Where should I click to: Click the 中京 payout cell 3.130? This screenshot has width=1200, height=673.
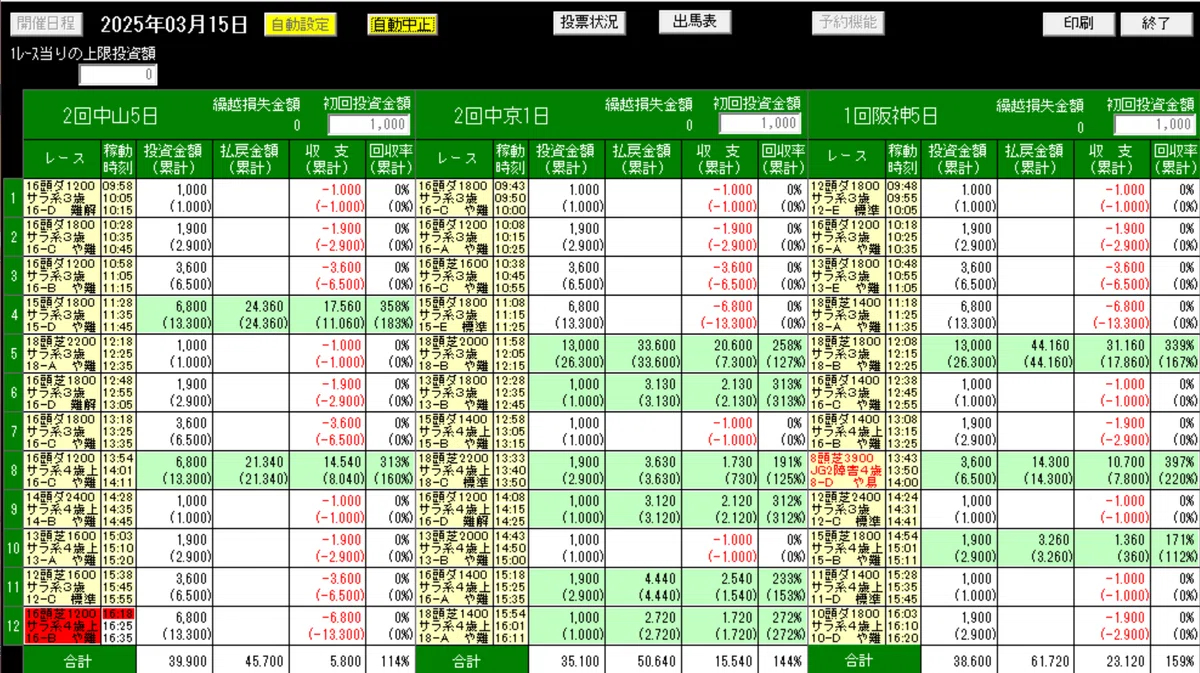click(x=644, y=392)
